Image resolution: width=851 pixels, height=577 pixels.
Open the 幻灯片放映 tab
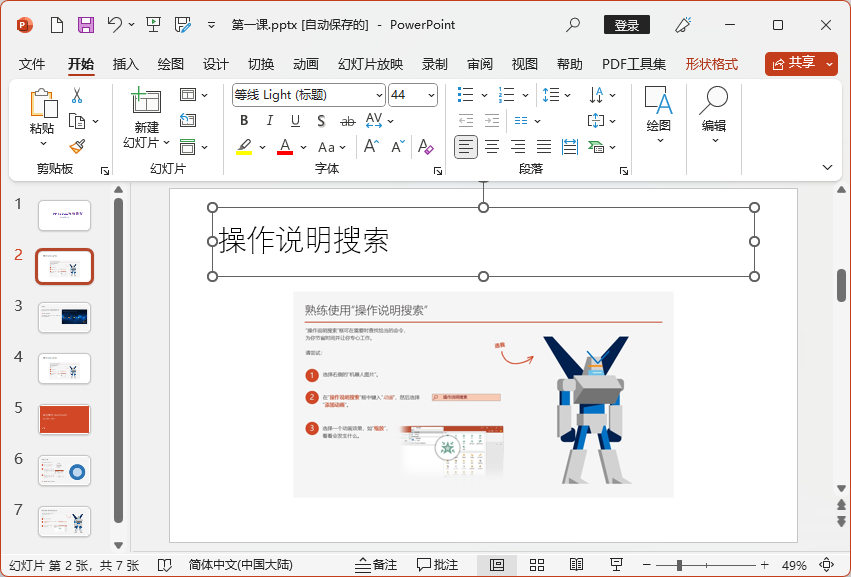click(x=371, y=64)
